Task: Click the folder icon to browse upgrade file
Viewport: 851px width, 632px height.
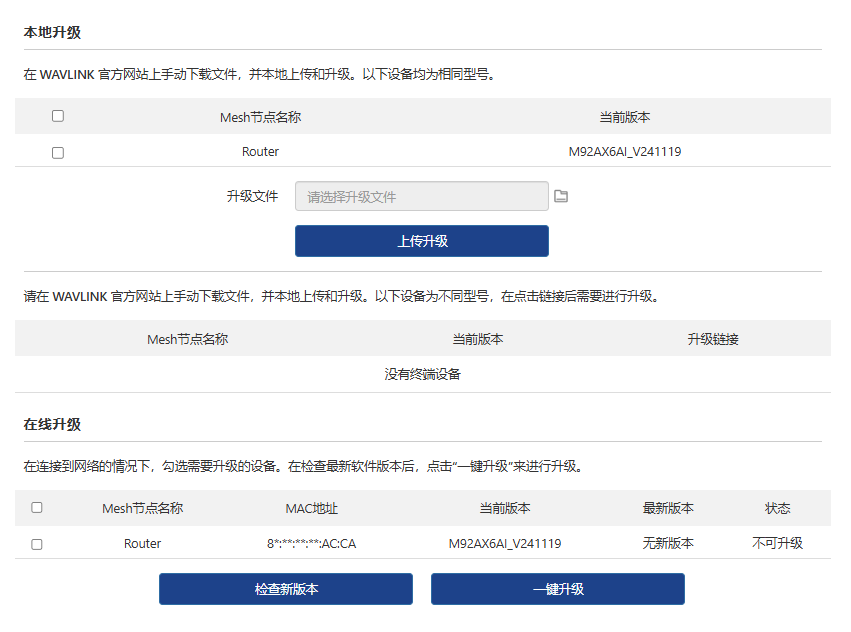Action: [561, 197]
